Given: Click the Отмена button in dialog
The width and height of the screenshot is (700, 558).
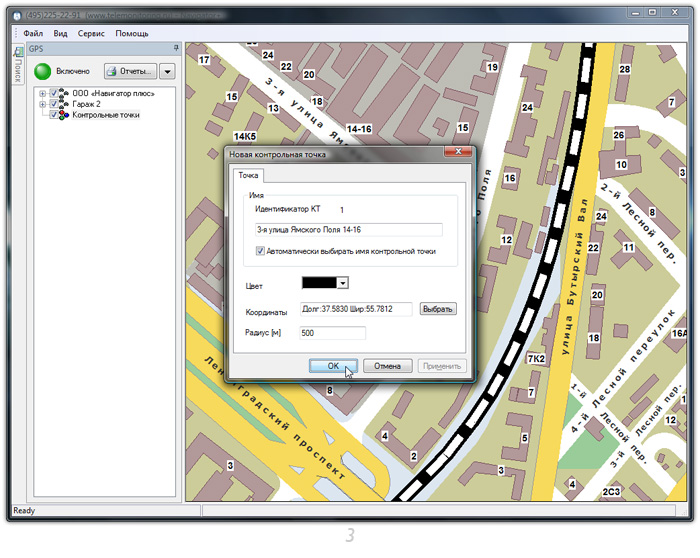Looking at the screenshot, I should tap(387, 366).
